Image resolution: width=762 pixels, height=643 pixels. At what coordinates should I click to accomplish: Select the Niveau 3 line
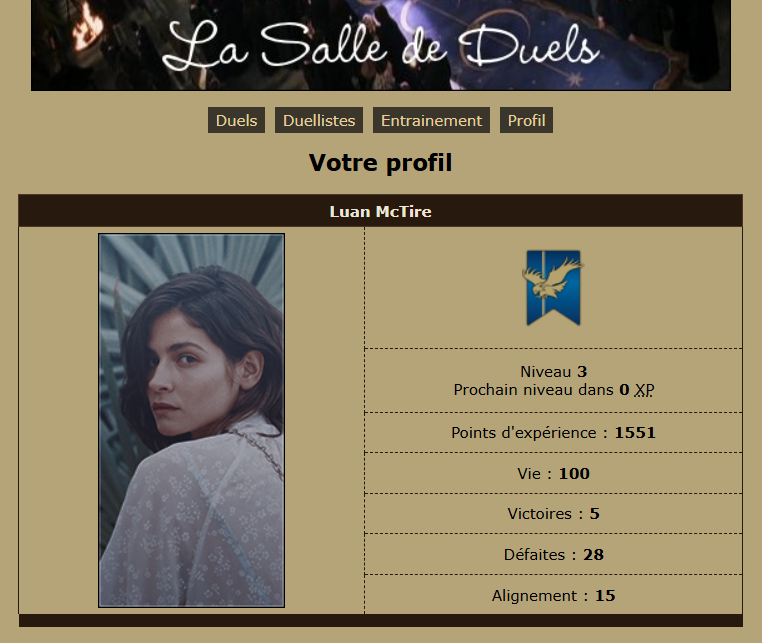(x=554, y=371)
